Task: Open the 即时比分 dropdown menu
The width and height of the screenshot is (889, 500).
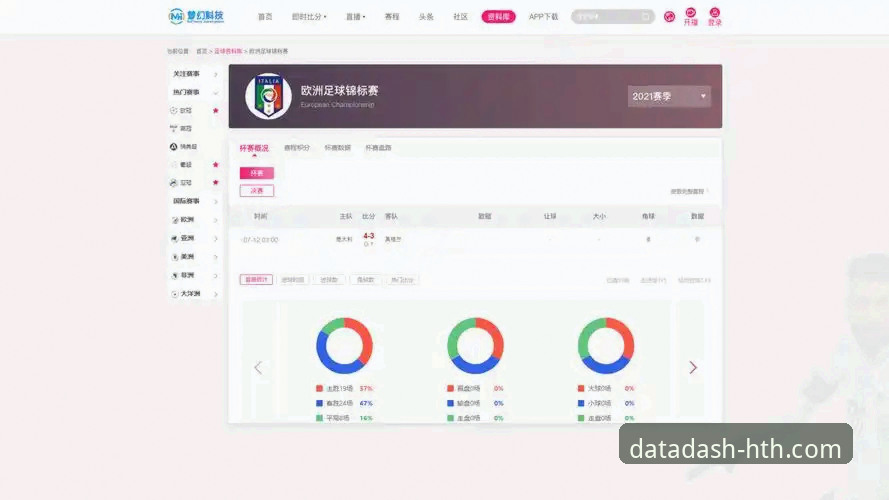Action: coord(309,17)
